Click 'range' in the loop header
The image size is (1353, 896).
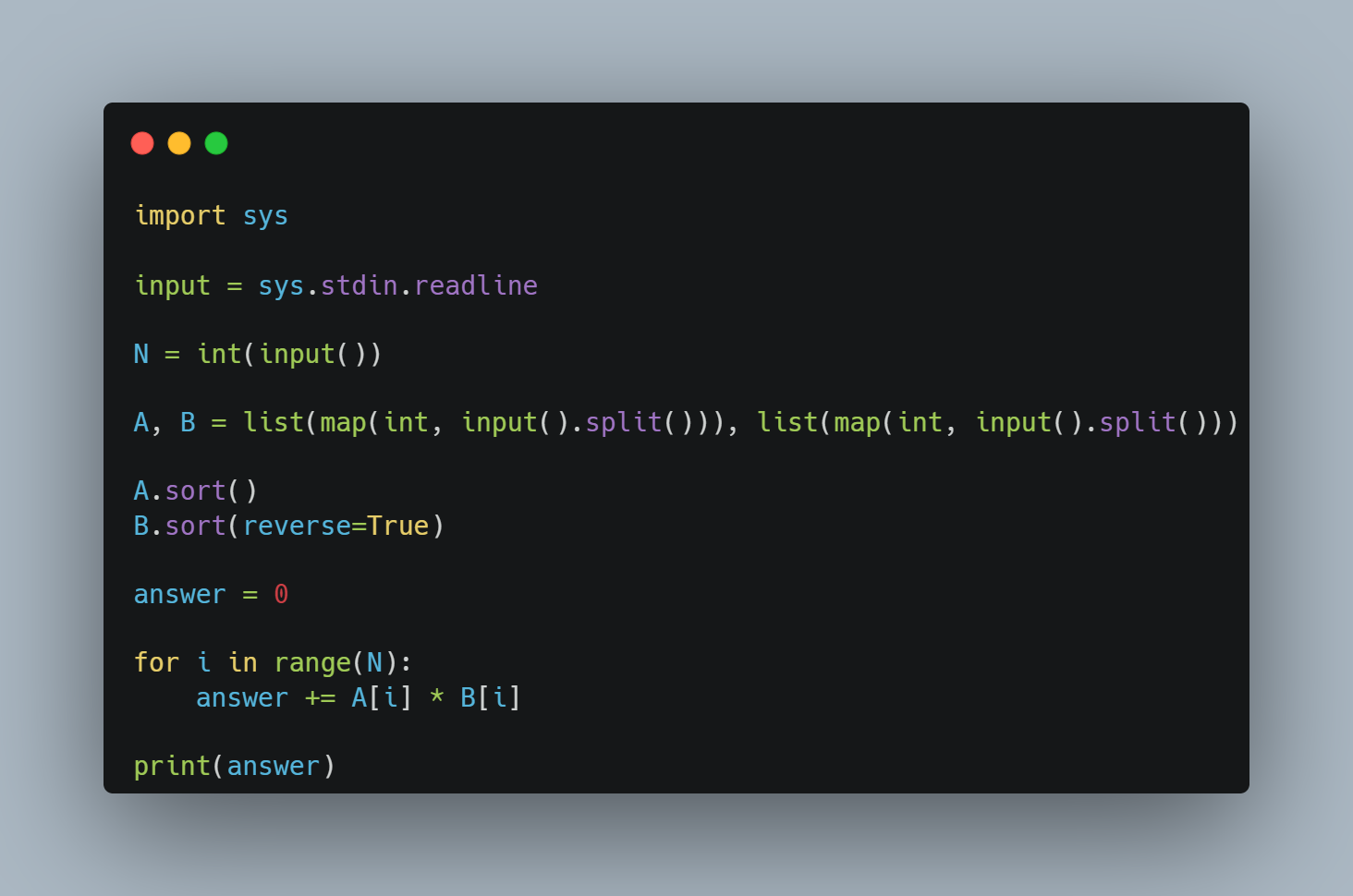(312, 663)
